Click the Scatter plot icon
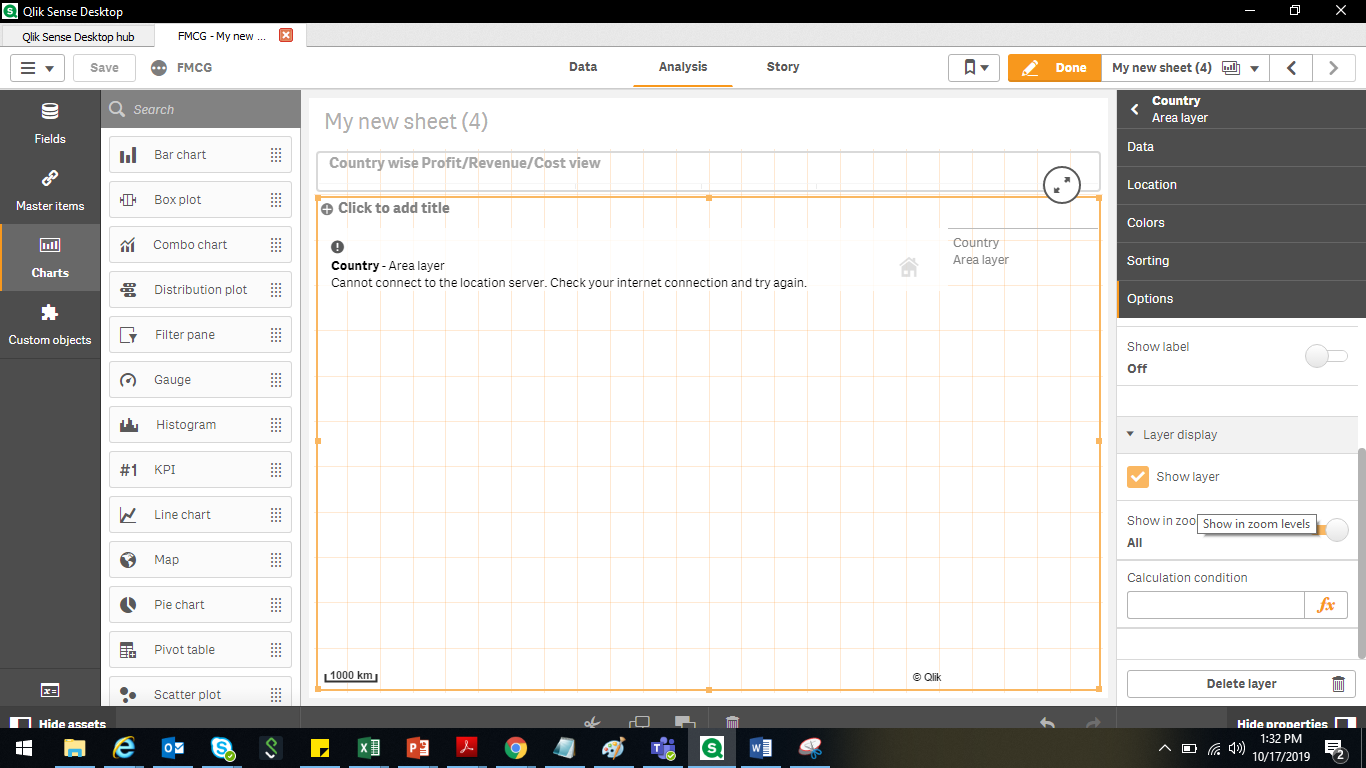Image resolution: width=1366 pixels, height=768 pixels. tap(128, 694)
